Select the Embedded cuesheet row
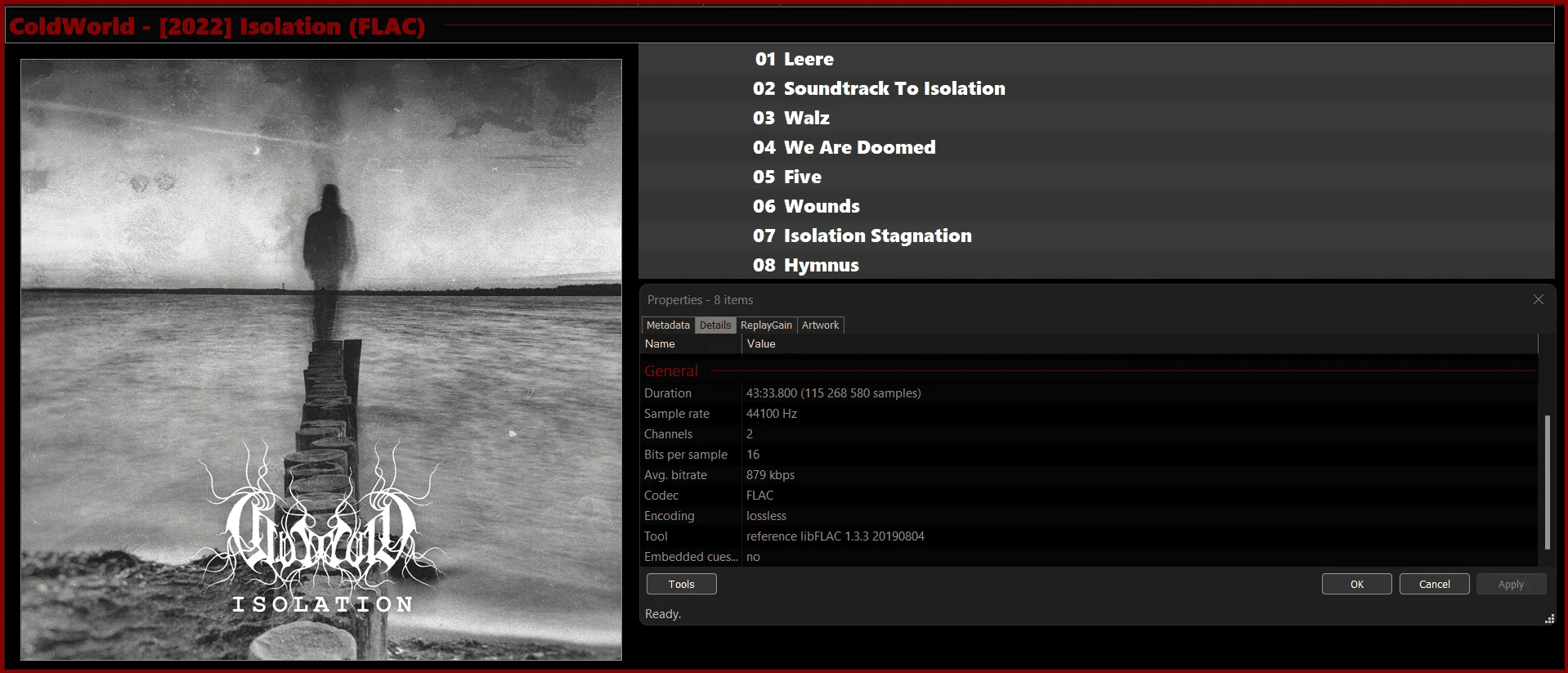Screen dimensions: 1568x673 (x=1090, y=557)
